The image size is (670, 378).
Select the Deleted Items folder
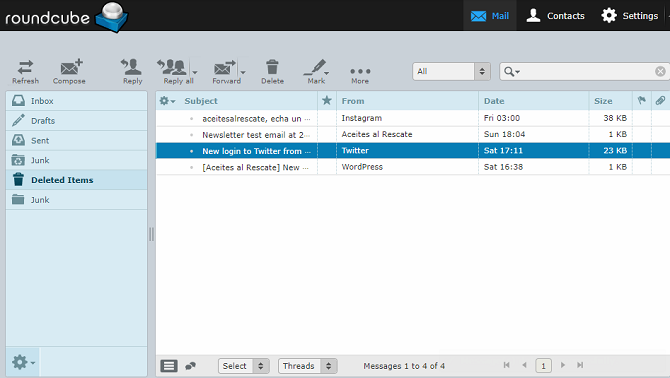pos(76,180)
